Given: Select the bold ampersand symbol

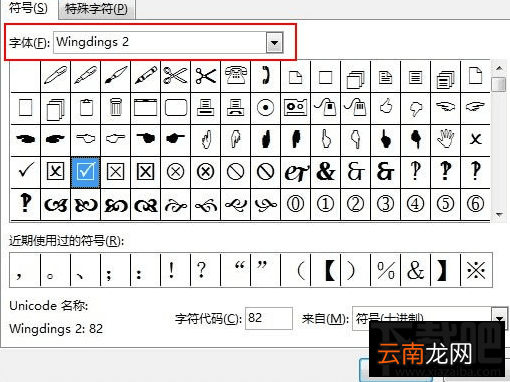Looking at the screenshot, I should 326,172.
